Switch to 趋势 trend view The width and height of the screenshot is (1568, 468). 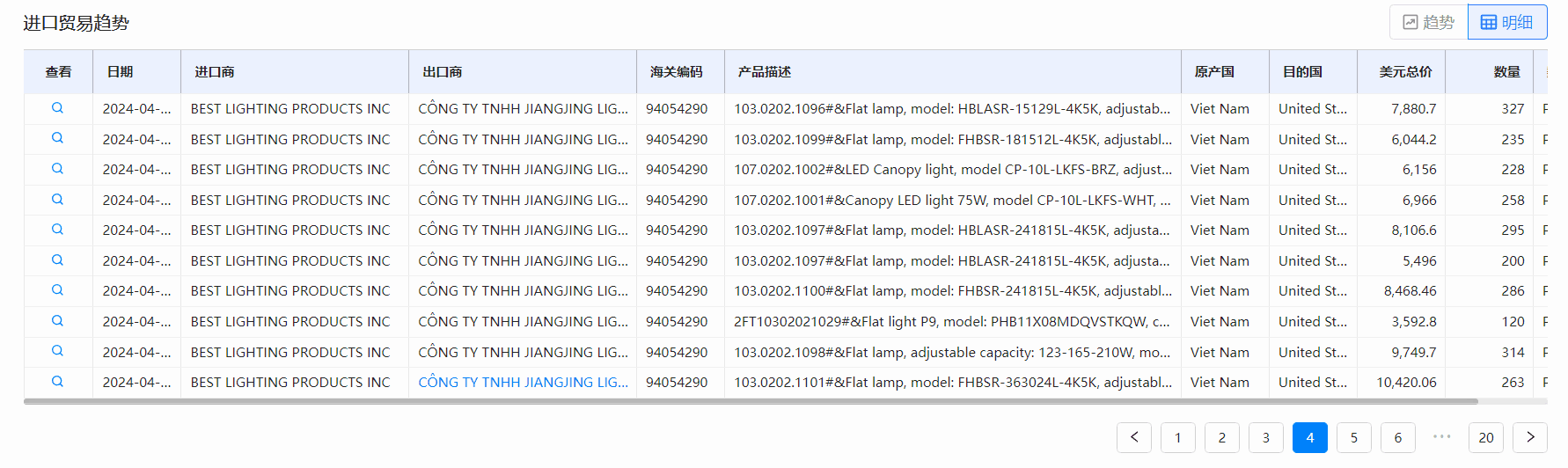coord(1428,22)
